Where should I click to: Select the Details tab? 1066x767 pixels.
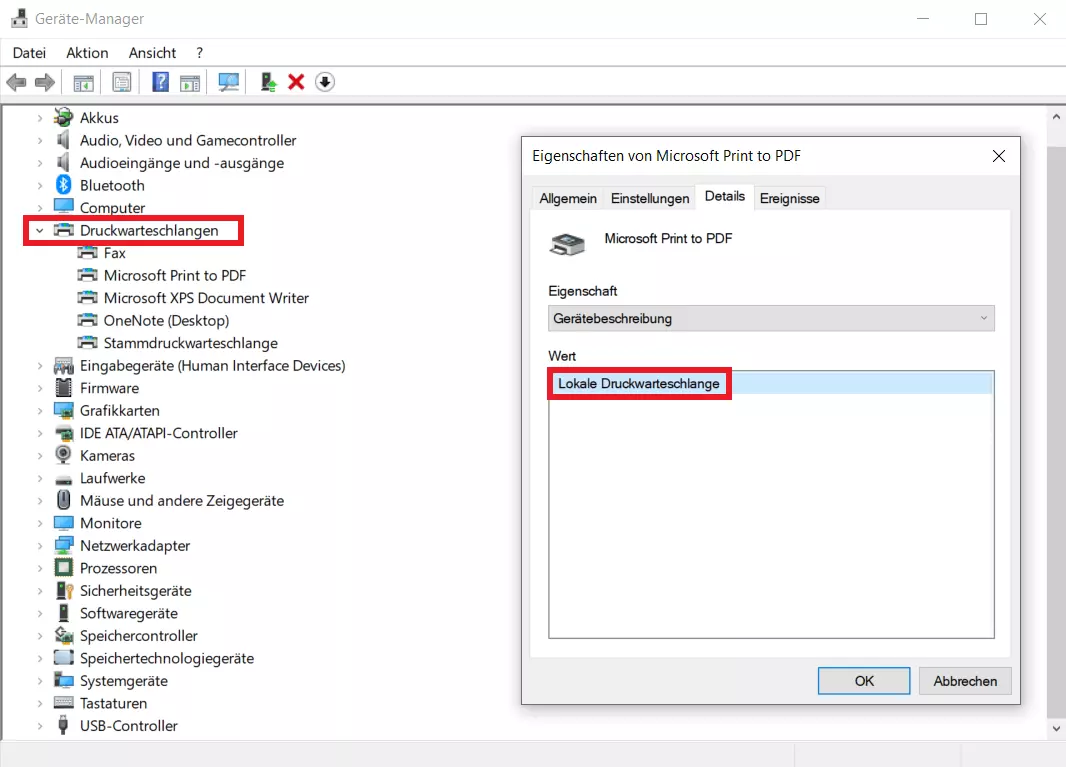725,196
